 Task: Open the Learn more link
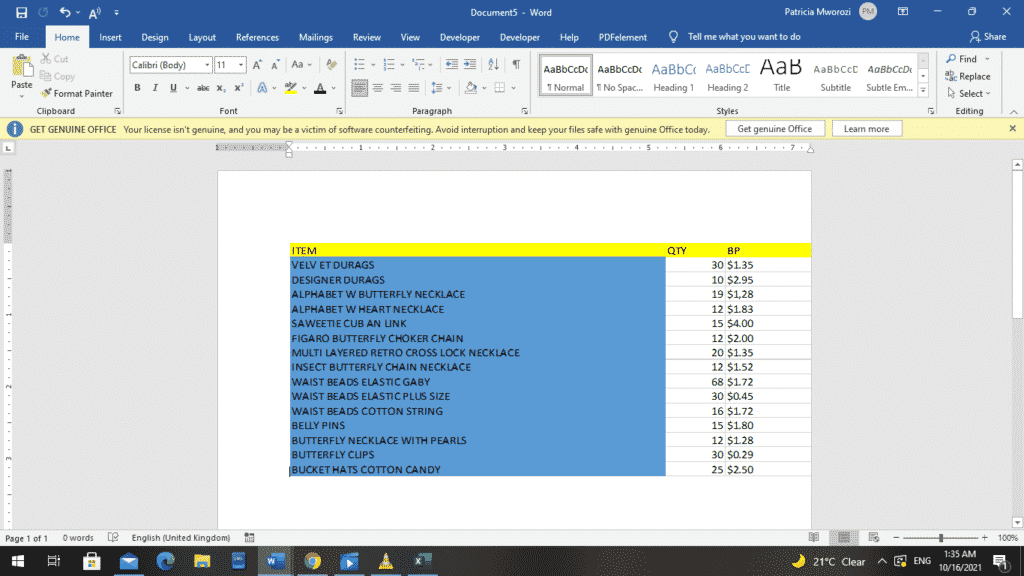coord(866,128)
